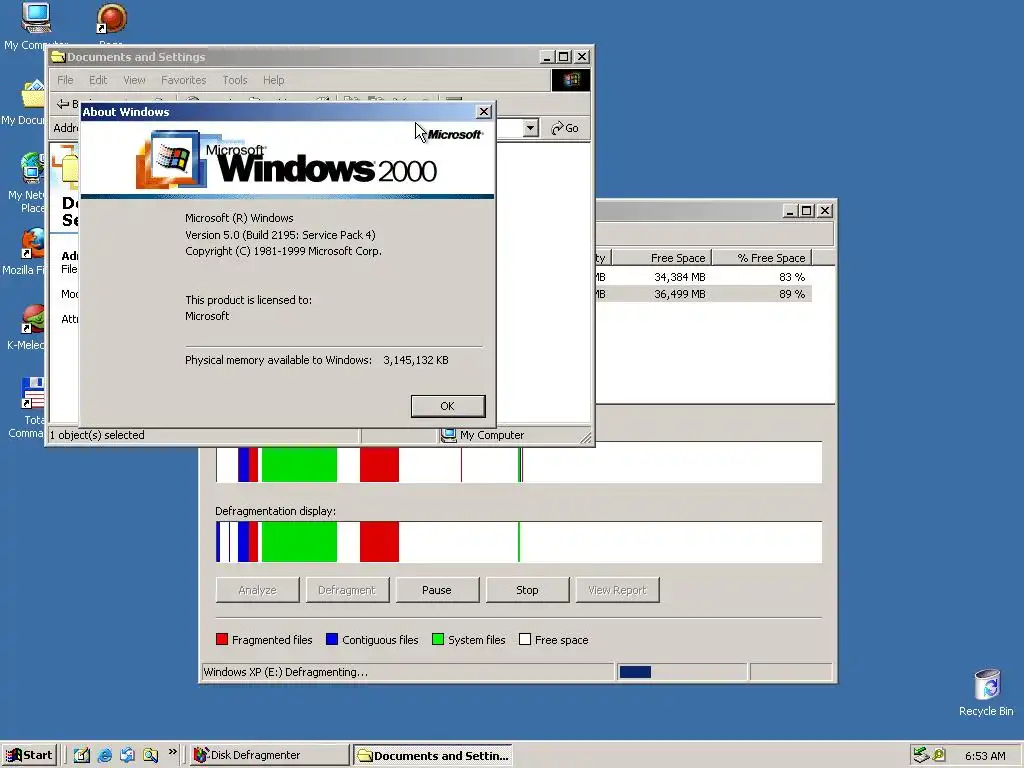Click the green-arrow hardware tray icon
This screenshot has height=768, width=1024.
point(921,755)
